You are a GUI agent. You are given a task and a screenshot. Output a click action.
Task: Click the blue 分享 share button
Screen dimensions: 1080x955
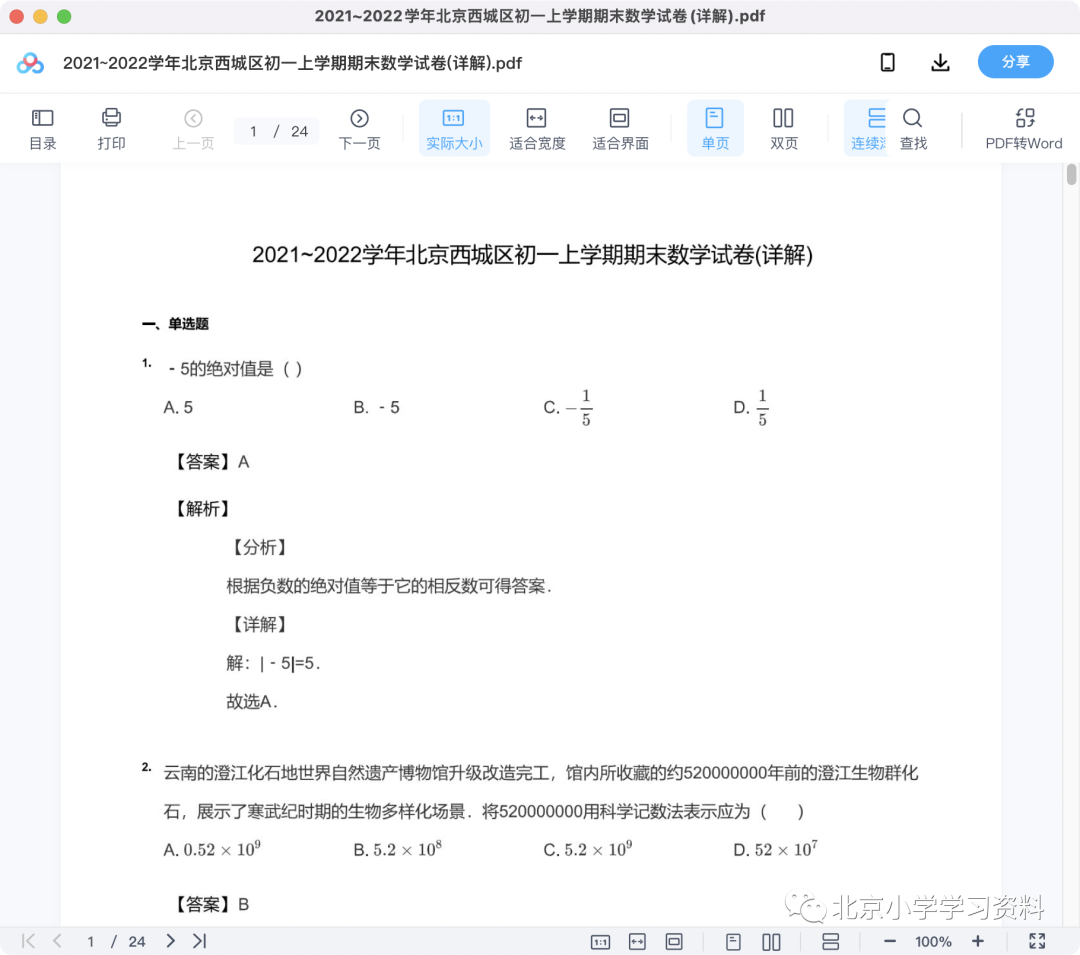click(x=1015, y=62)
